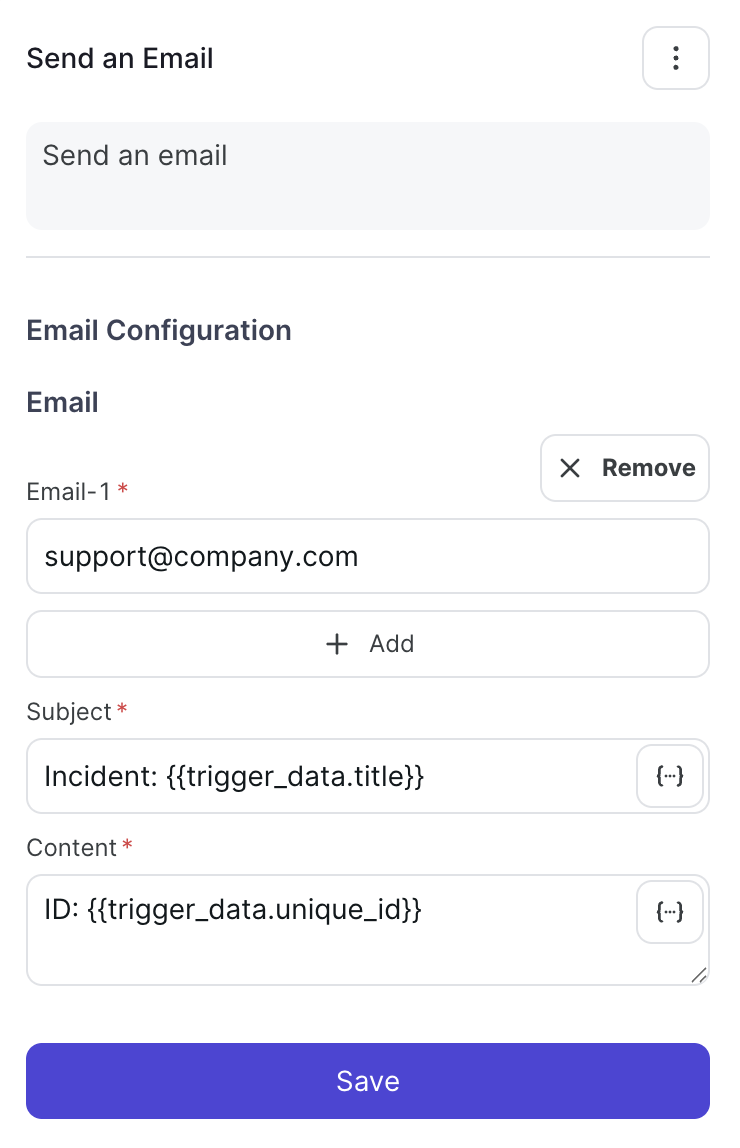The image size is (740, 1148).
Task: Click the plus icon in Add button
Action: tap(337, 644)
